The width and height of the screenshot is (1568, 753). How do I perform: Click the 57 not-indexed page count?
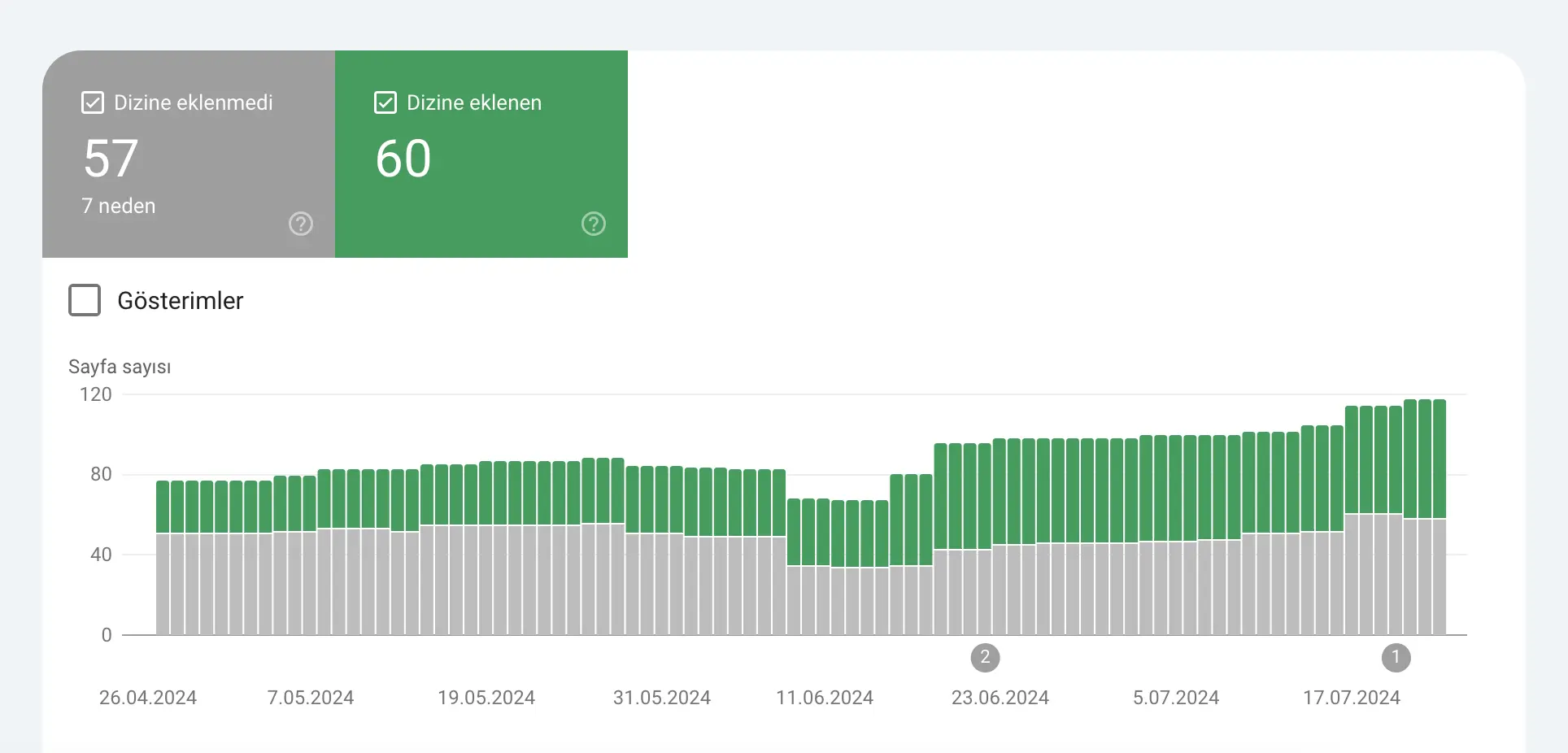pyautogui.click(x=111, y=158)
